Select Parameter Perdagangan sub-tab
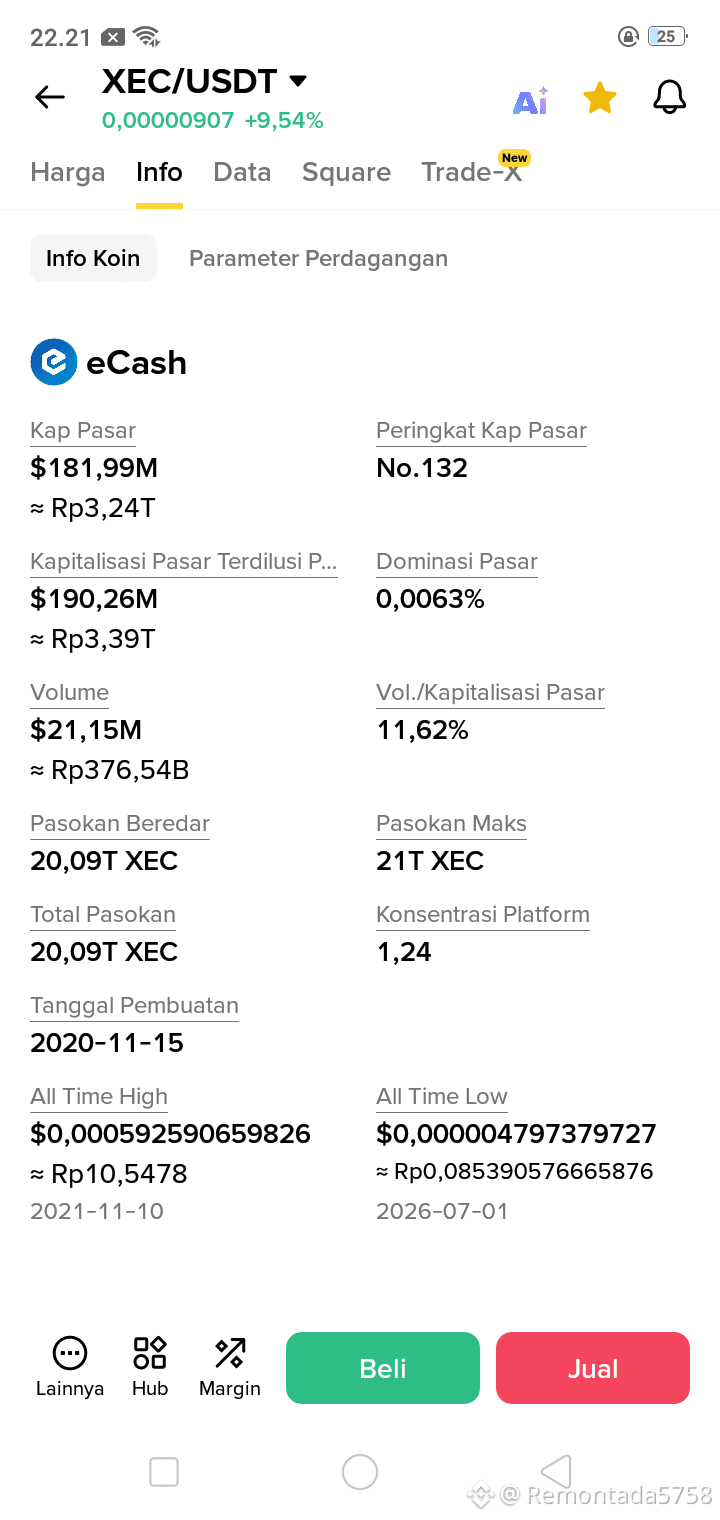This screenshot has width=720, height=1520. [x=318, y=258]
